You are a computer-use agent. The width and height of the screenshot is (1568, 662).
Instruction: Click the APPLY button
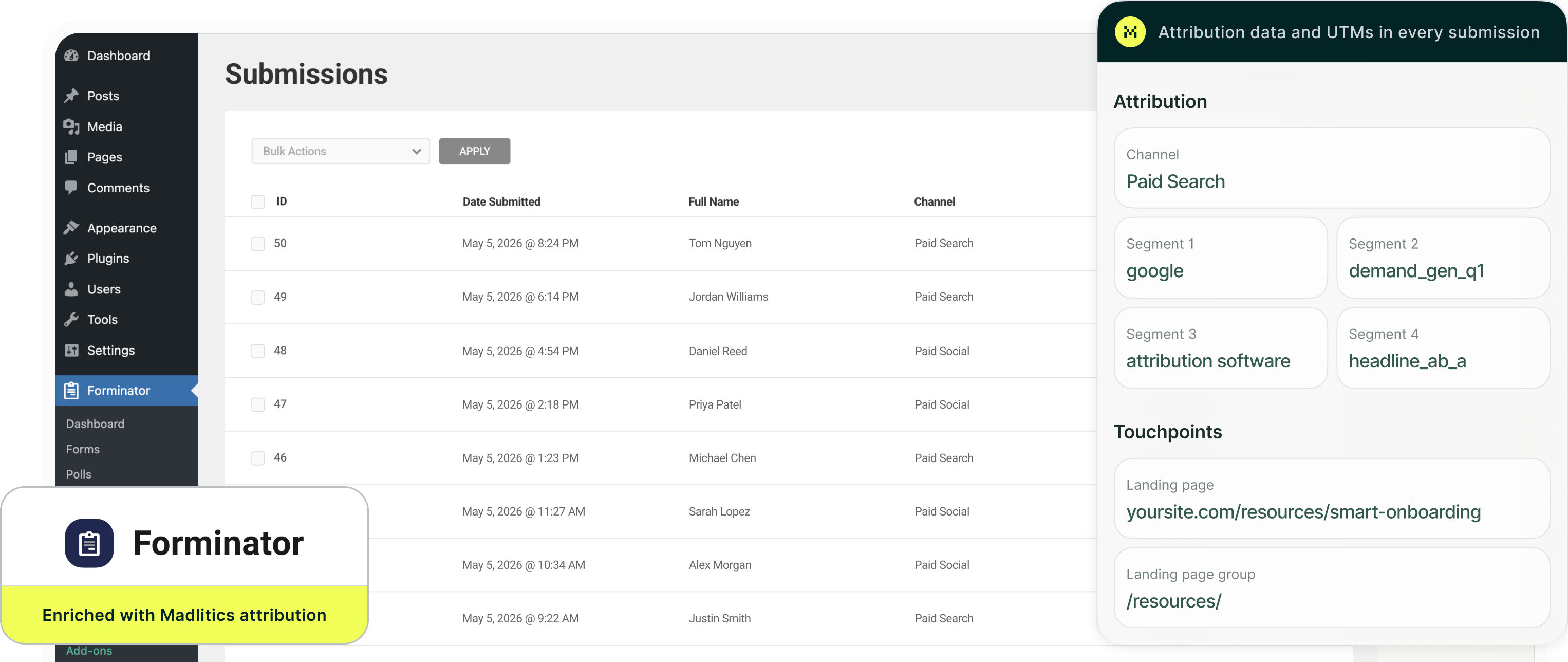(x=474, y=151)
